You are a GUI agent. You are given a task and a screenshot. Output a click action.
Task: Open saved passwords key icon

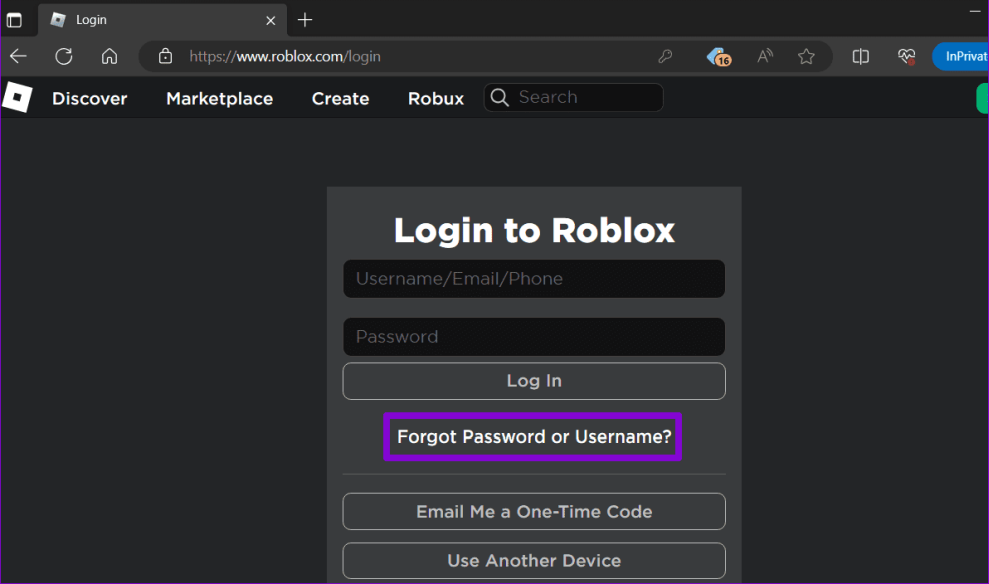(x=665, y=56)
